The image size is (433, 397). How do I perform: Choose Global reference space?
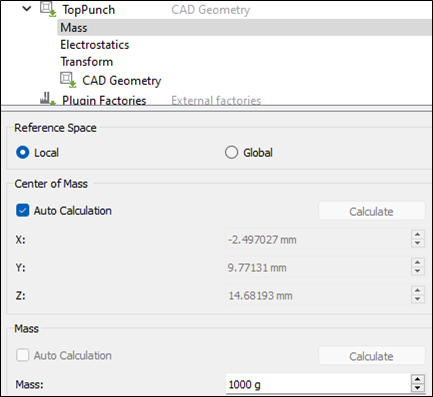(231, 153)
